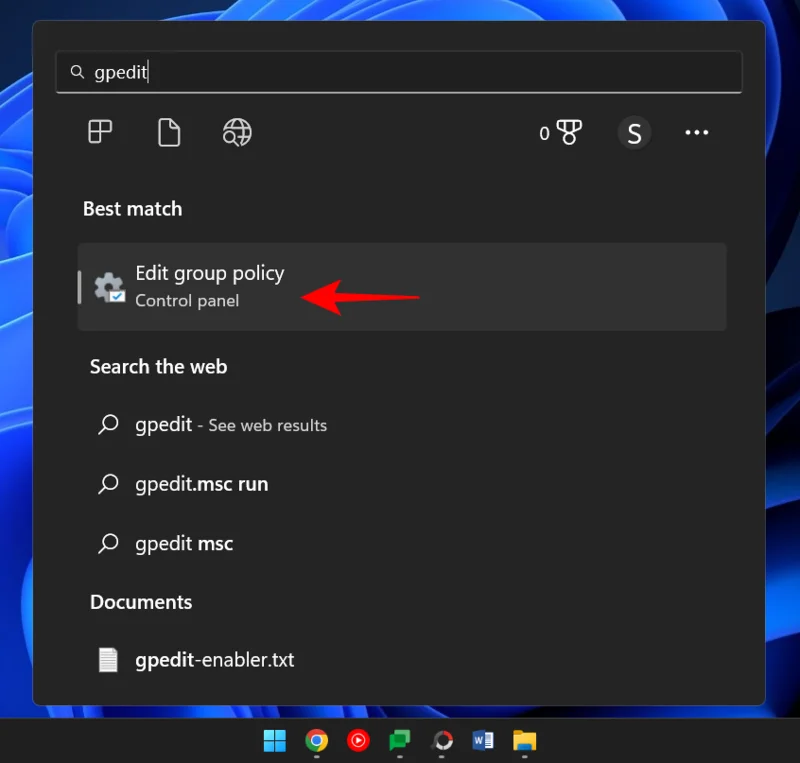Filter search results by Documents
800x763 pixels.
(168, 132)
